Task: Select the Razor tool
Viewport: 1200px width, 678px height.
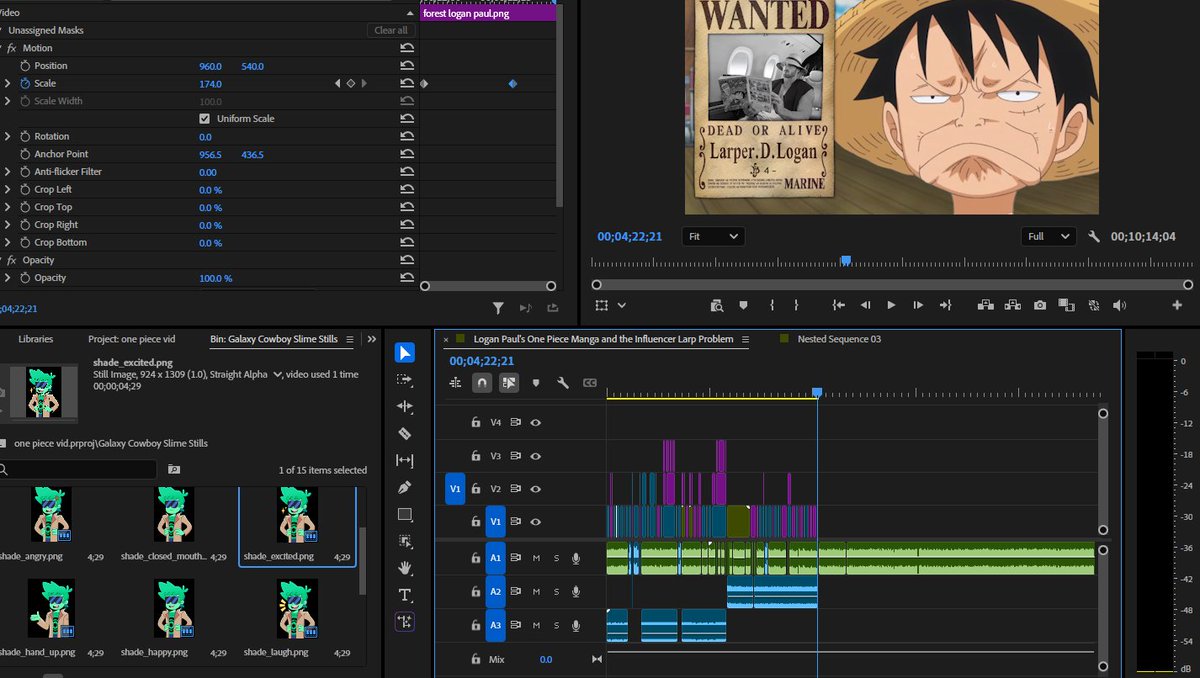Action: pyautogui.click(x=404, y=434)
